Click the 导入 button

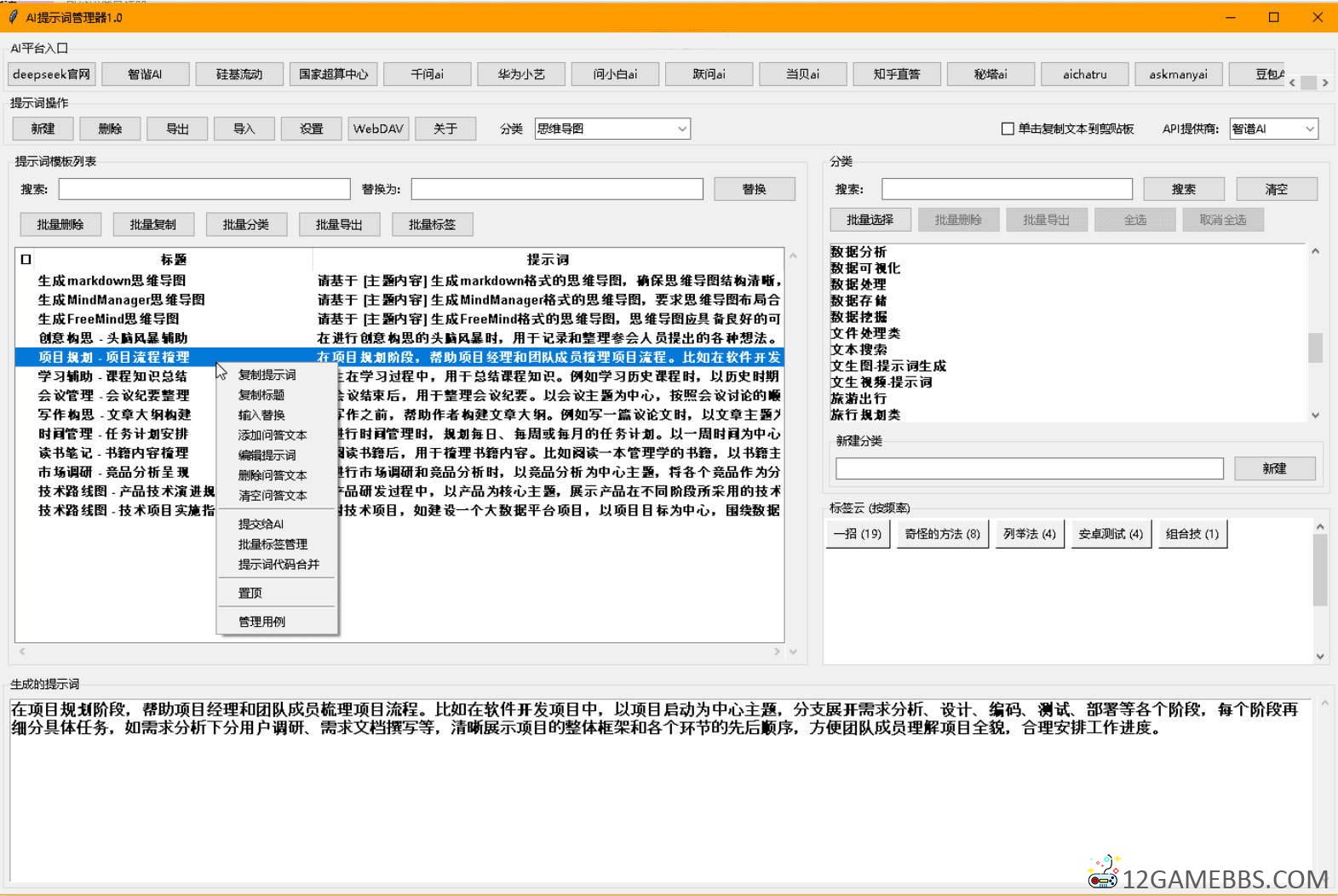(244, 129)
